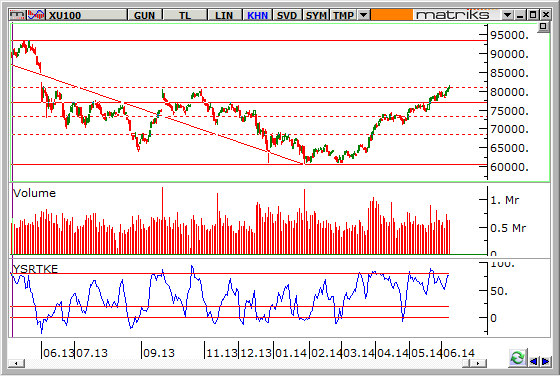Click the horizontal scrollbar left arrow
Image resolution: width=560 pixels, height=376 pixels.
tap(16, 364)
